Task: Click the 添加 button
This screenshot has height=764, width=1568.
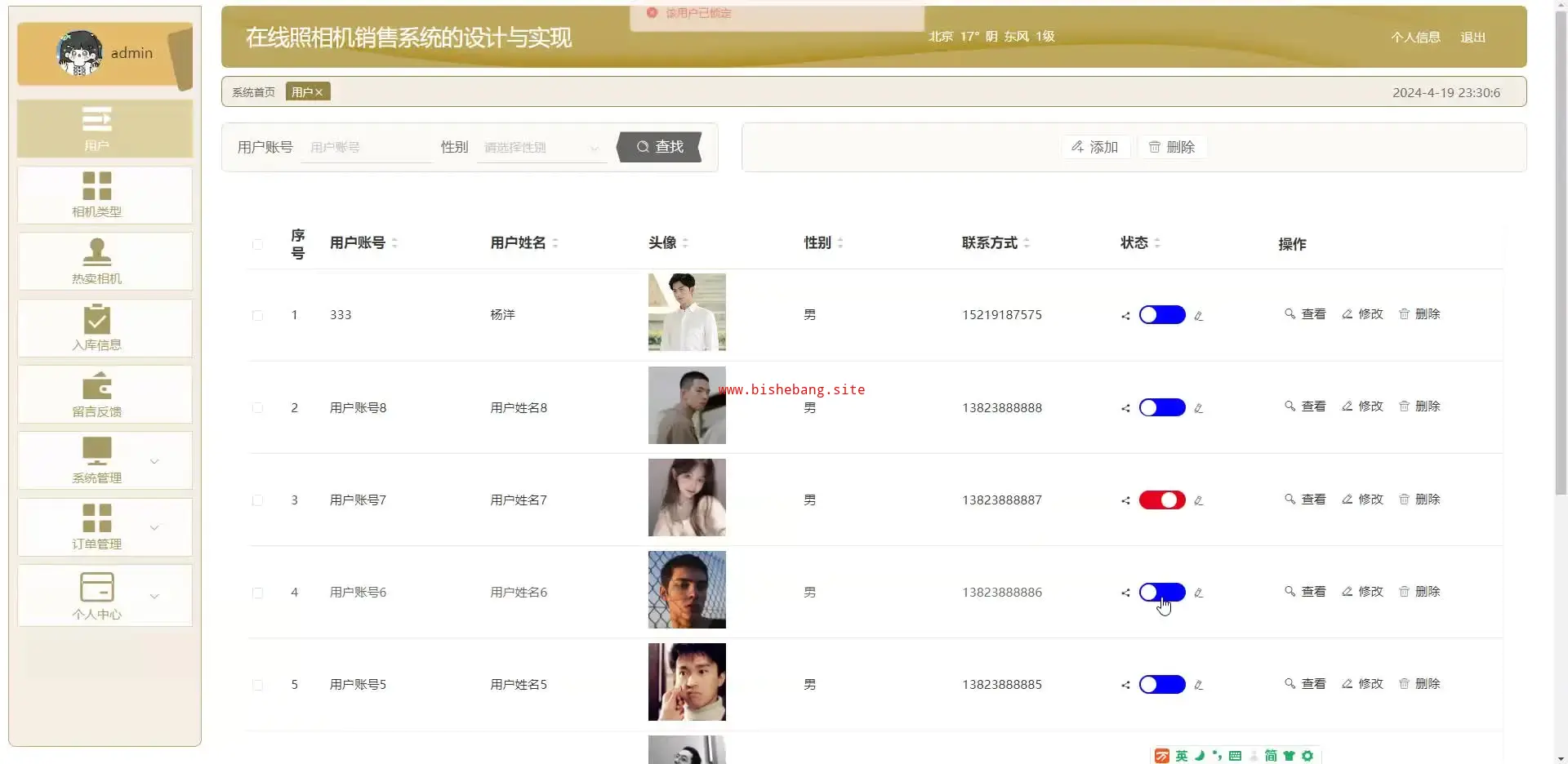Action: (x=1095, y=147)
